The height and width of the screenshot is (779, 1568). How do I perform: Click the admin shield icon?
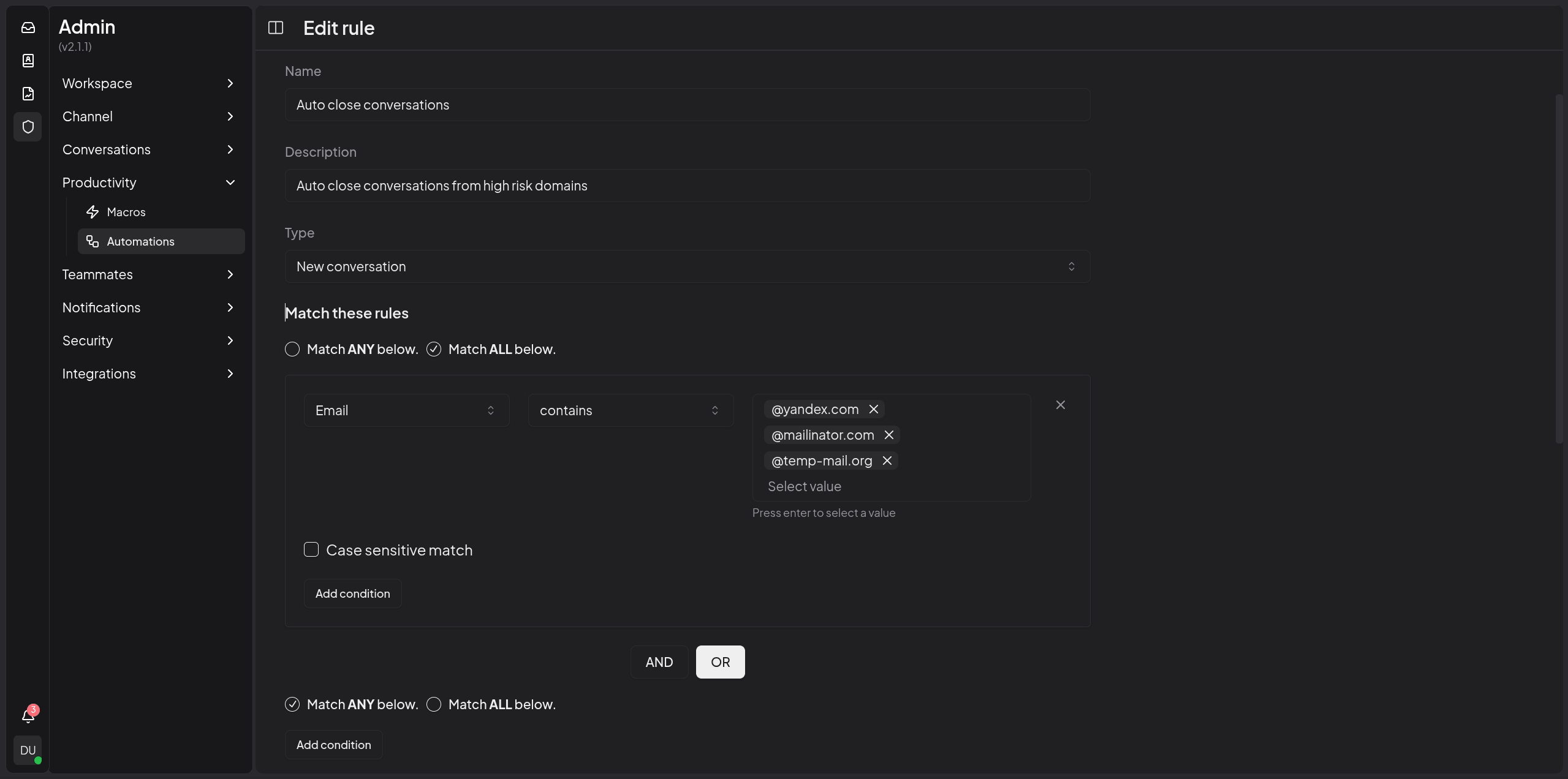[x=28, y=127]
